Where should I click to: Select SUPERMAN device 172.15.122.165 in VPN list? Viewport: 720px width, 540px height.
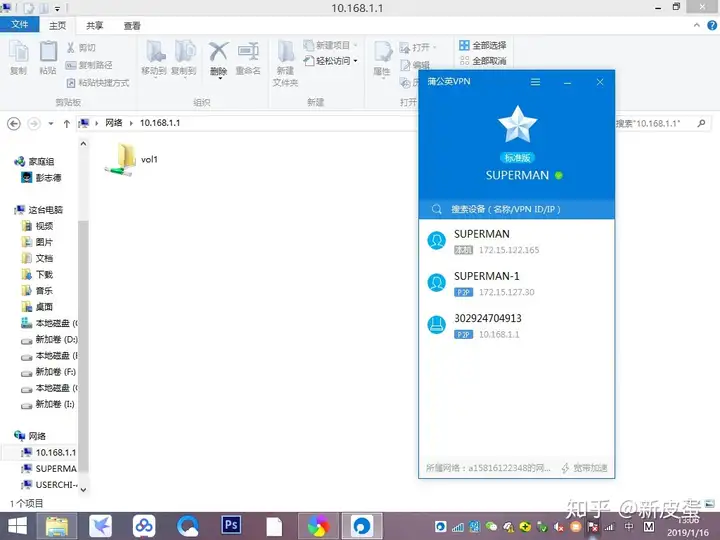(x=517, y=241)
